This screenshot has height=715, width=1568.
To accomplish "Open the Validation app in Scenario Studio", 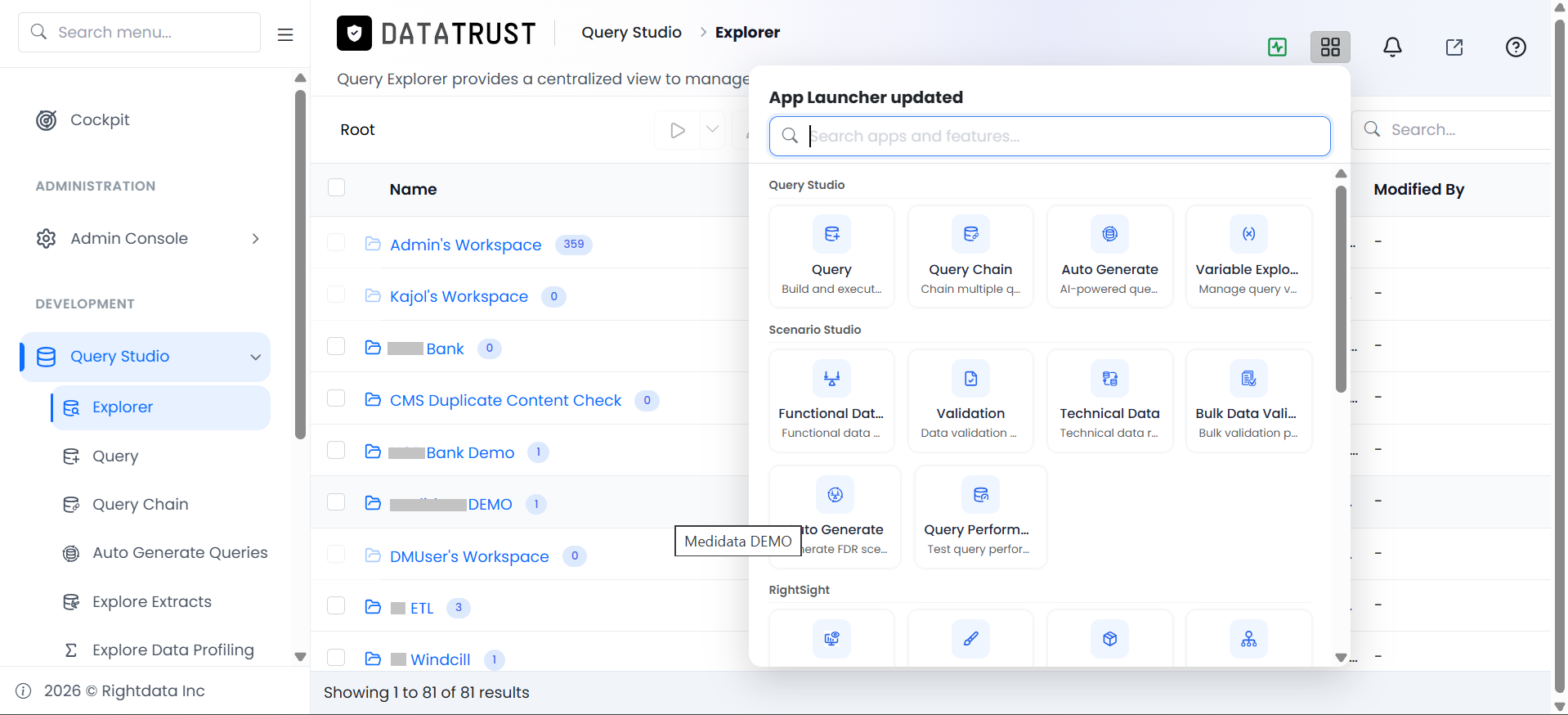I will click(x=970, y=401).
